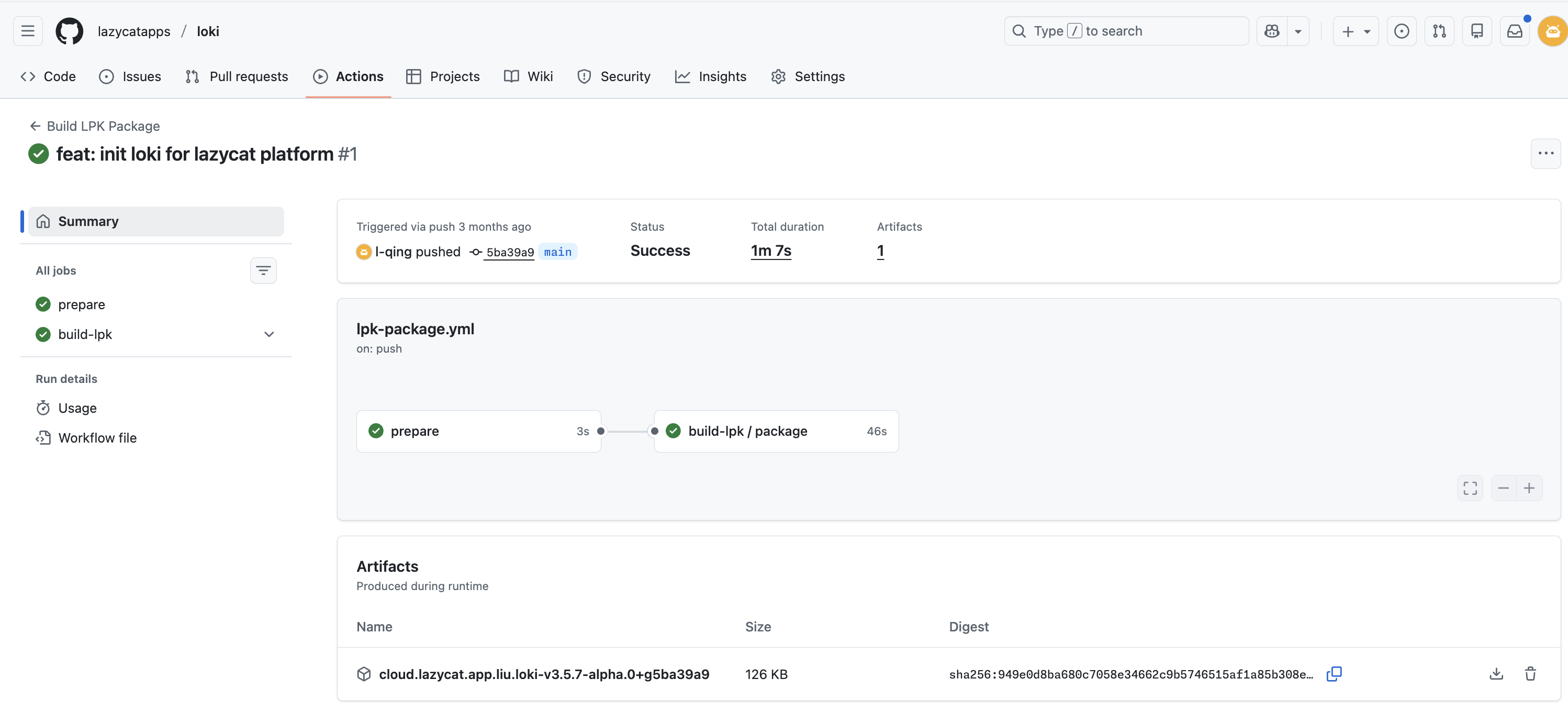Open the Workflow file link
This screenshot has width=1568, height=724.
[97, 438]
